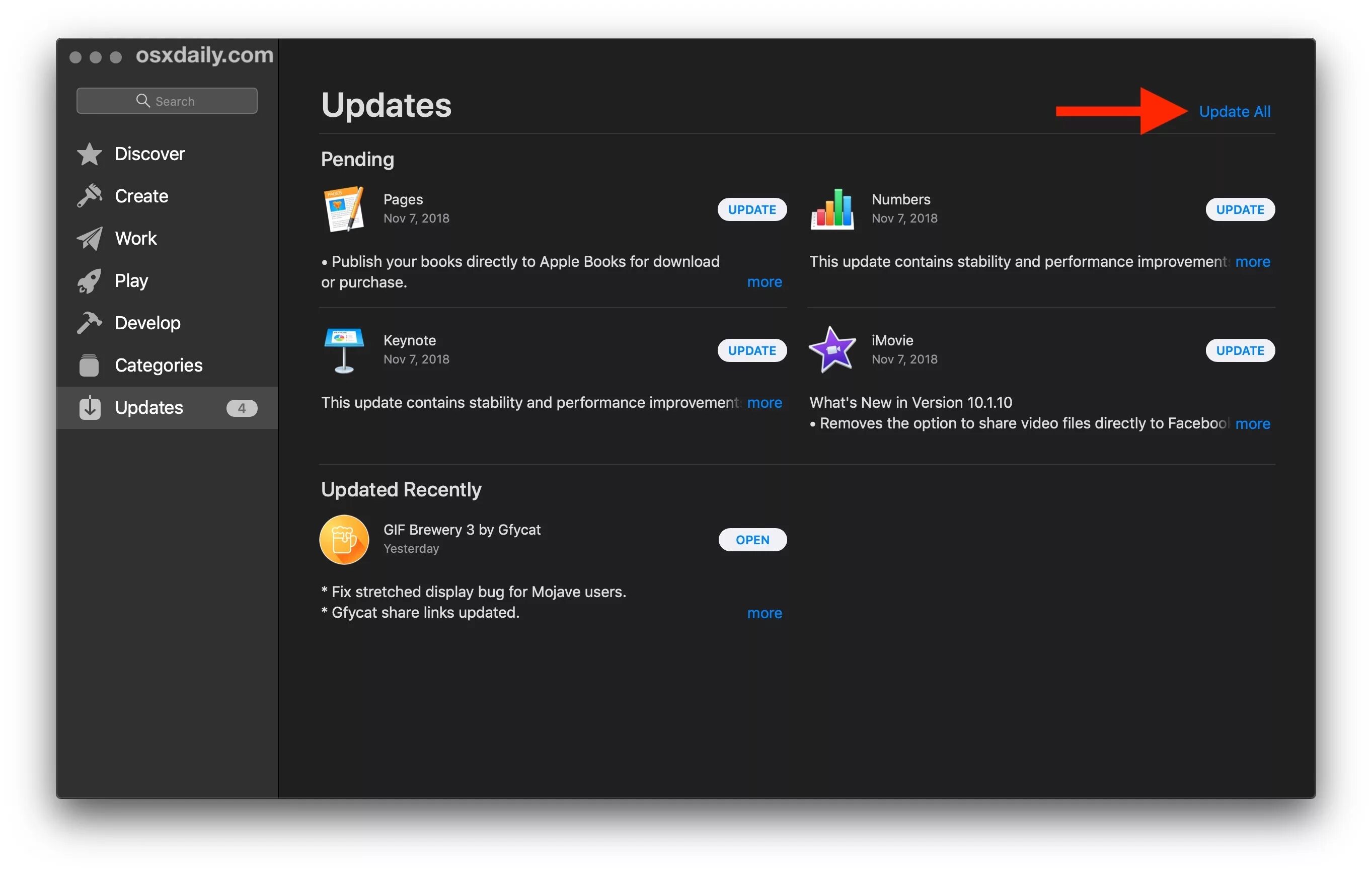Image resolution: width=1372 pixels, height=873 pixels.
Task: Click more link under Pages update
Action: point(765,281)
